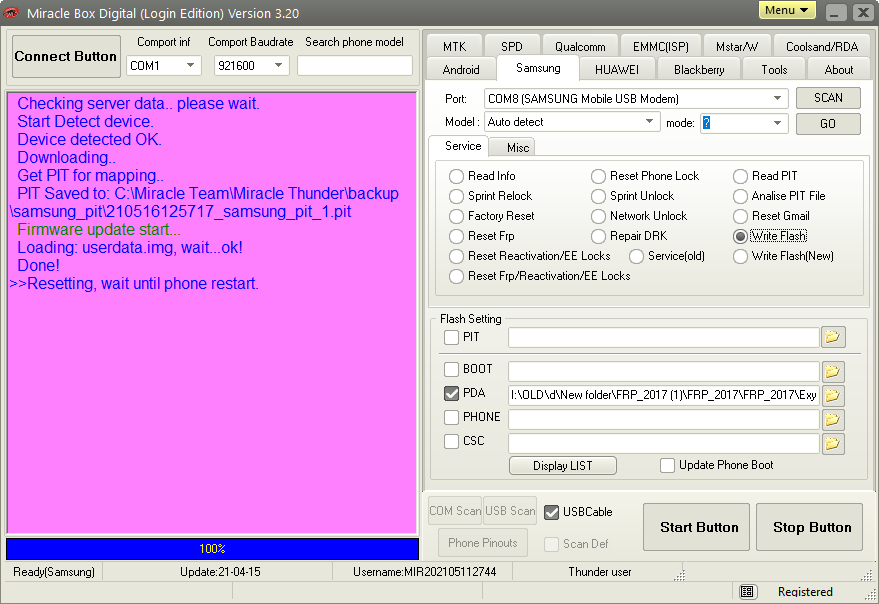Click the Miracle Box title bar app icon
The image size is (879, 604).
pyautogui.click(x=12, y=13)
